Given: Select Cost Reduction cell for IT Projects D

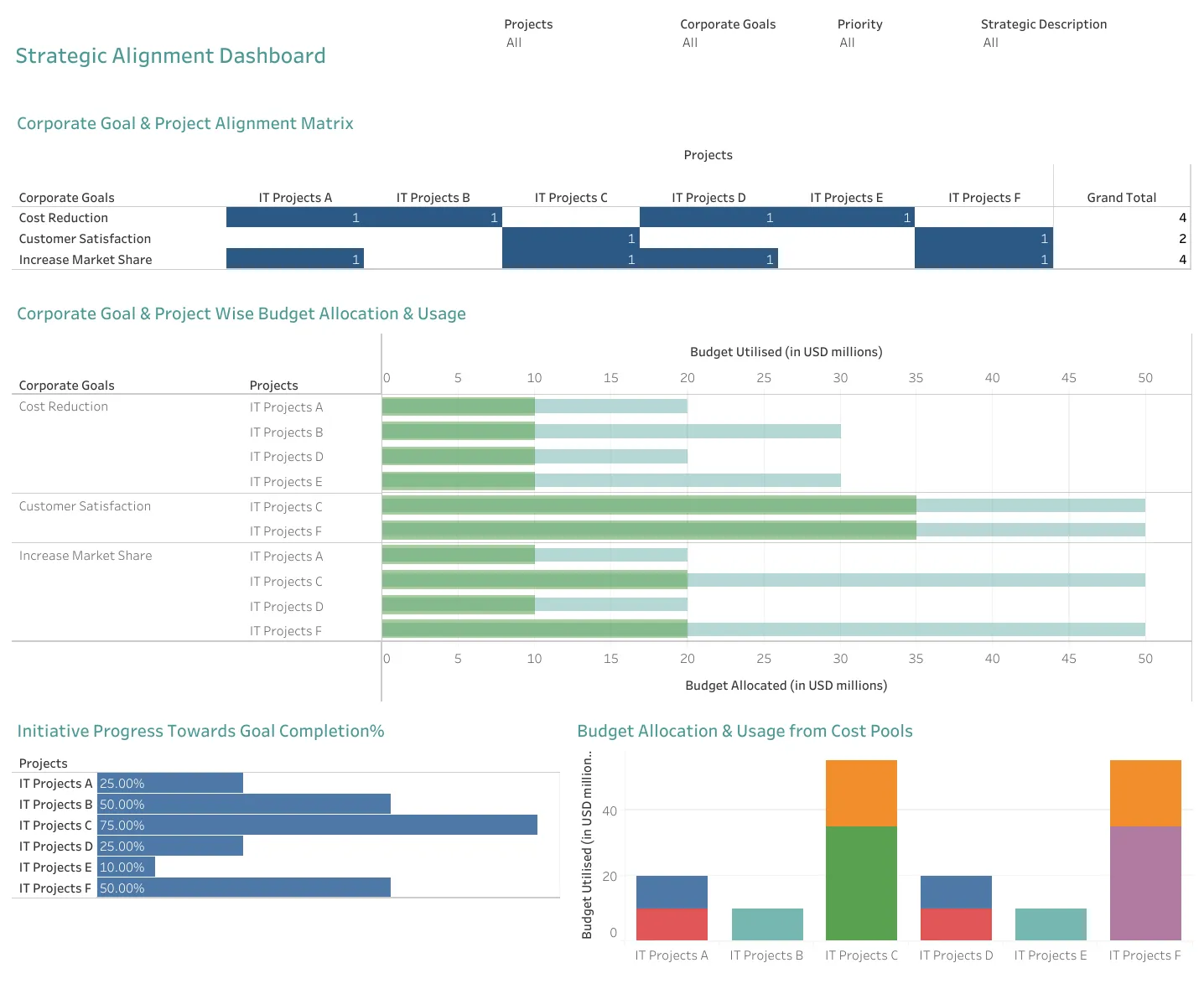Looking at the screenshot, I should [708, 218].
